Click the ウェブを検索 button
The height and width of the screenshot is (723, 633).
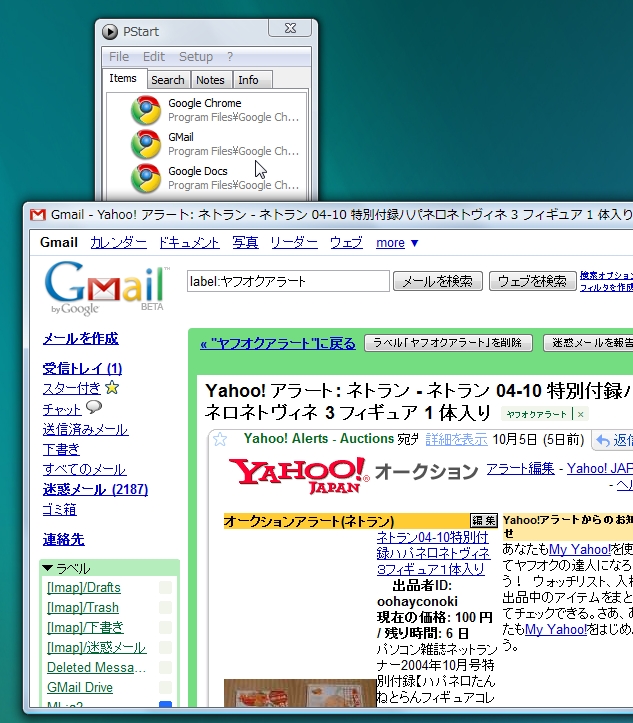532,281
